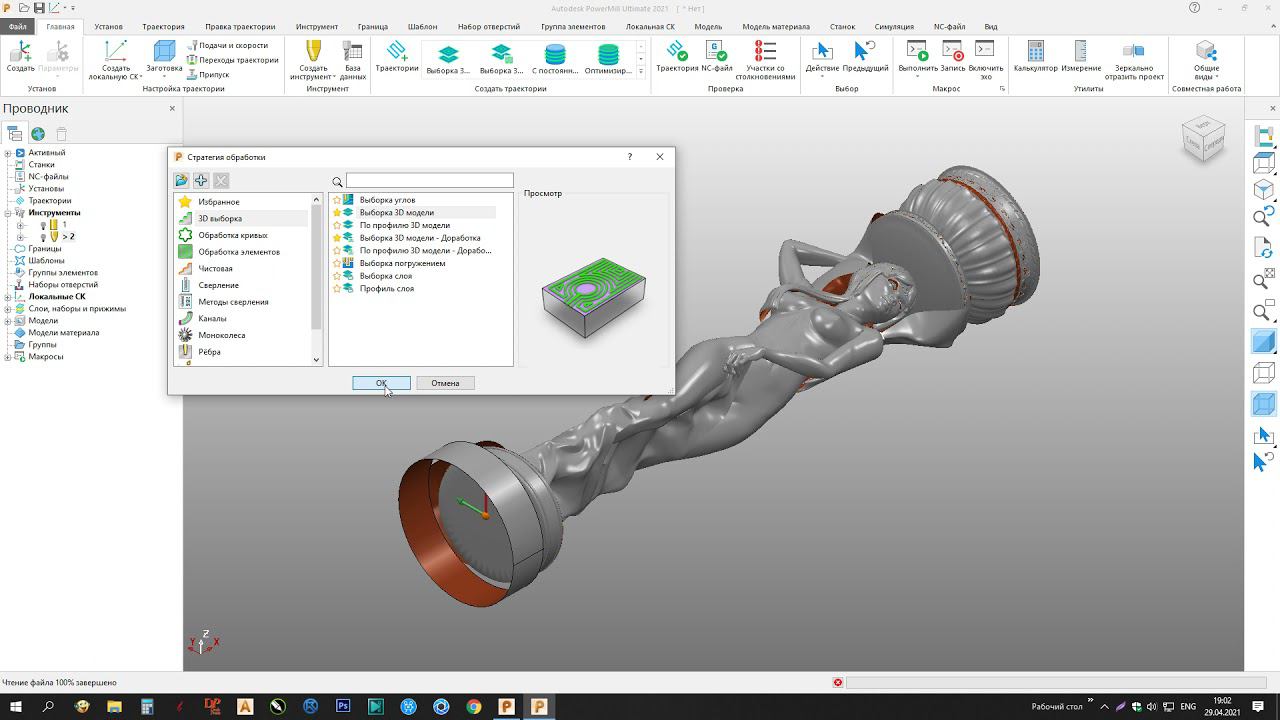Select Чистовая category in strategy list
The image size is (1280, 720).
215,269
